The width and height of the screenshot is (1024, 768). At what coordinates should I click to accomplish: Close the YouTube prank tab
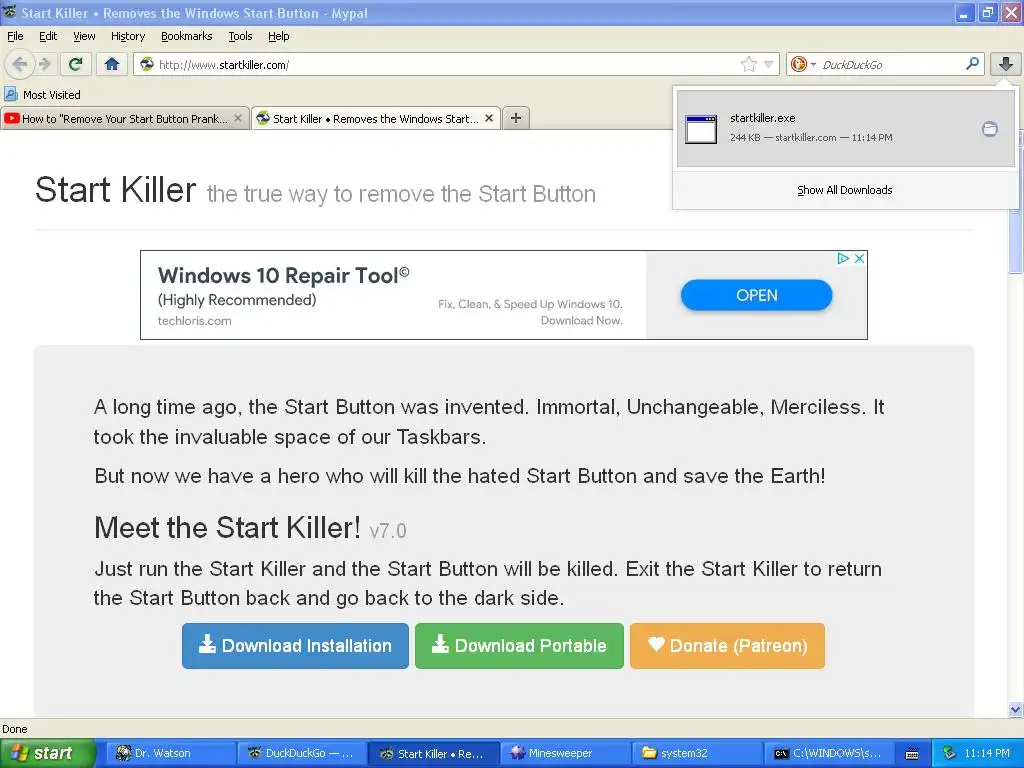[238, 118]
